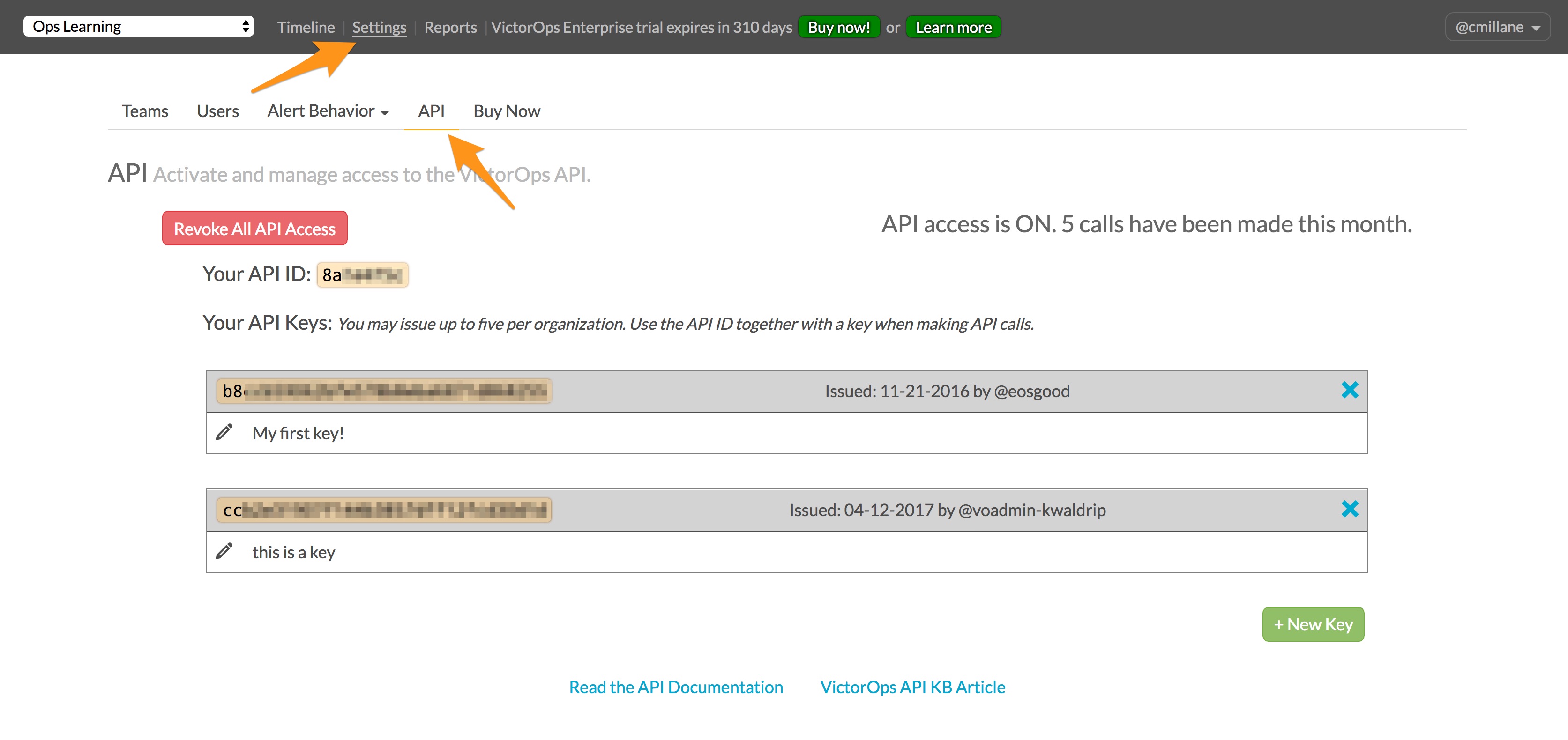The width and height of the screenshot is (1568, 740).
Task: Click the trial expires in 310 days text
Action: point(641,27)
